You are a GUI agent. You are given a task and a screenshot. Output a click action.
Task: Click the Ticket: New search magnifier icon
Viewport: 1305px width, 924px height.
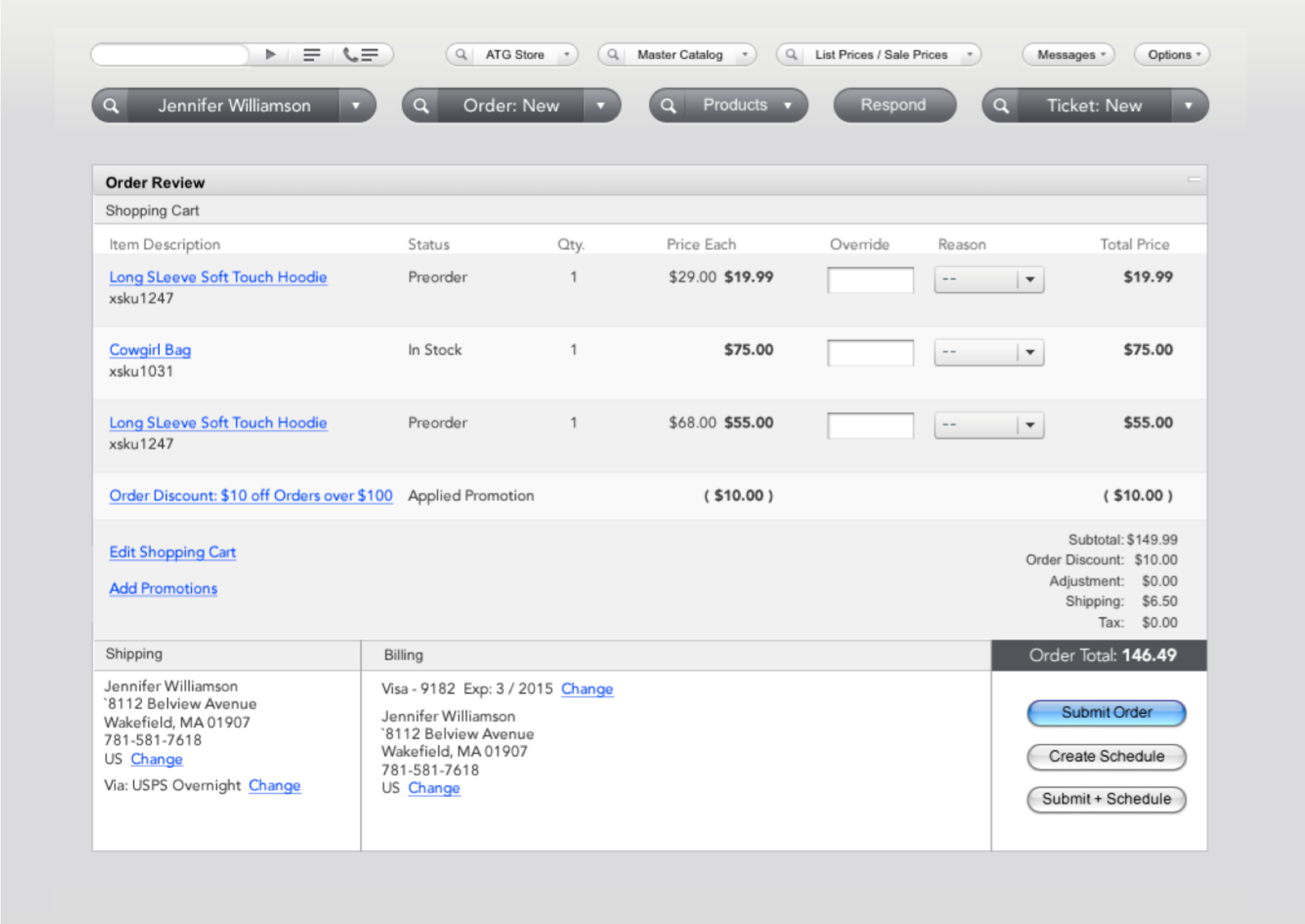[x=1001, y=106]
